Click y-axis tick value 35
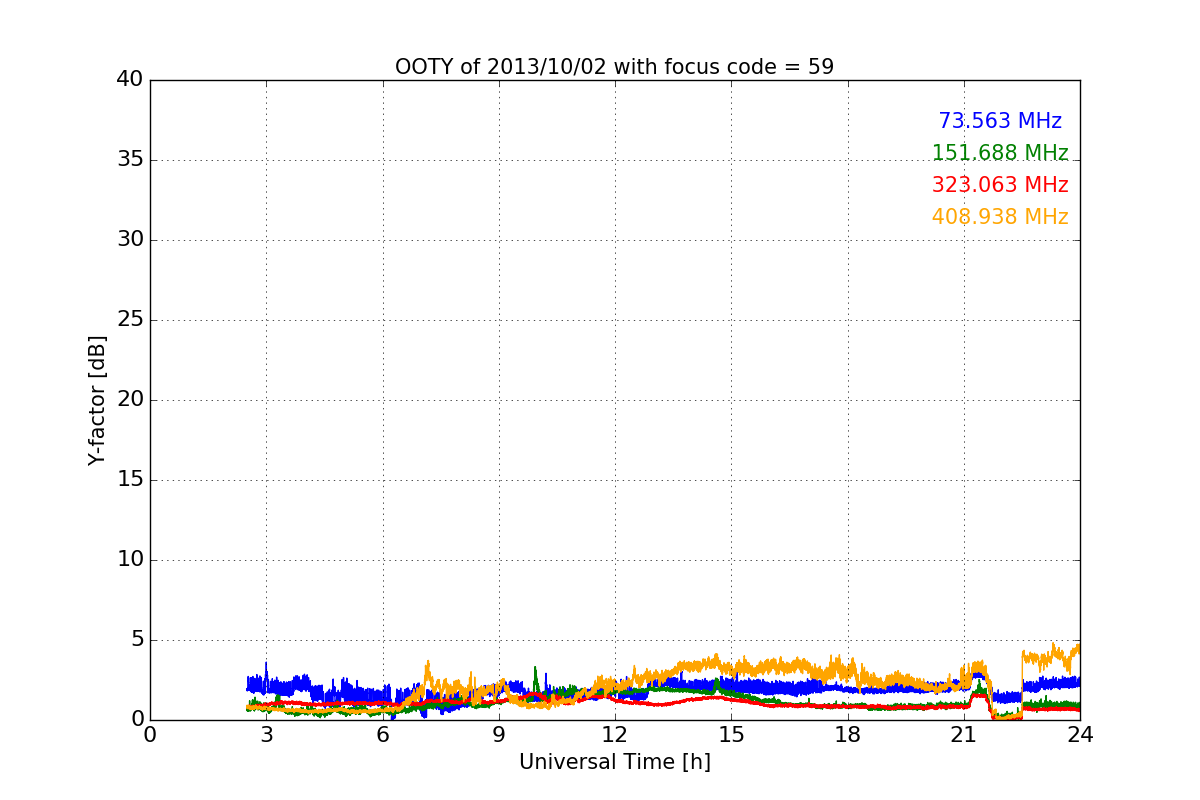This screenshot has height=800, width=1200. click(x=130, y=160)
